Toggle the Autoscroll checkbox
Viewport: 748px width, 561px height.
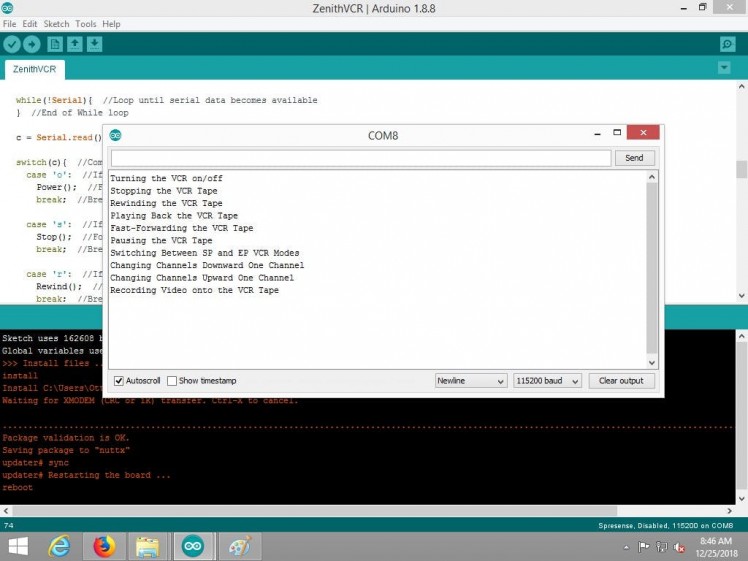click(119, 381)
